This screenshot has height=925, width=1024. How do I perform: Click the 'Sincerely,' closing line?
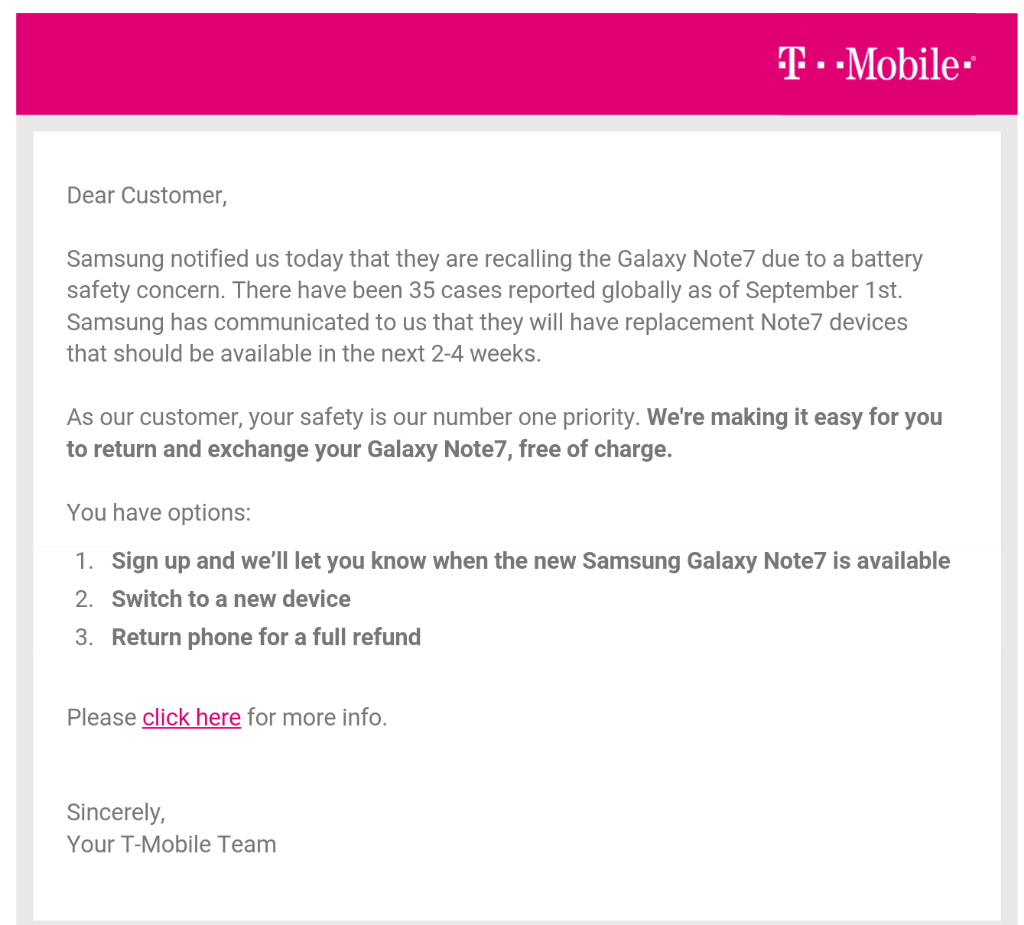(116, 812)
